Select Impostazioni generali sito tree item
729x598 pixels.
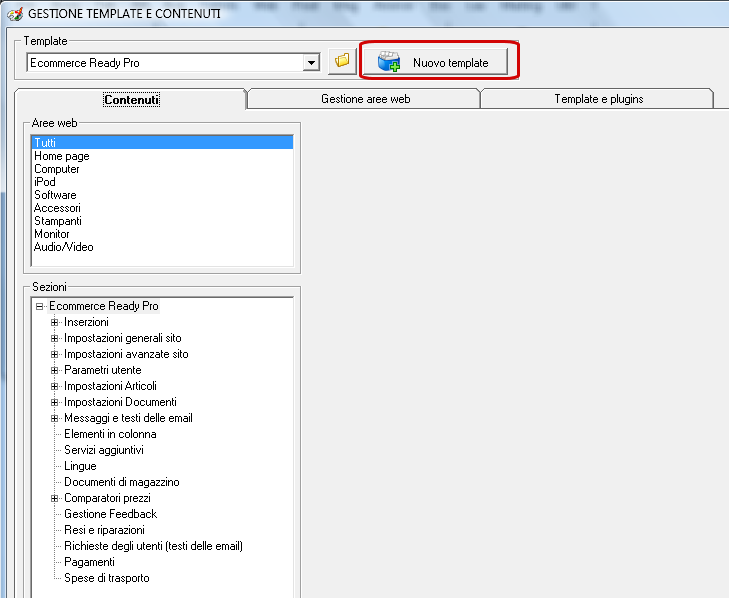123,338
